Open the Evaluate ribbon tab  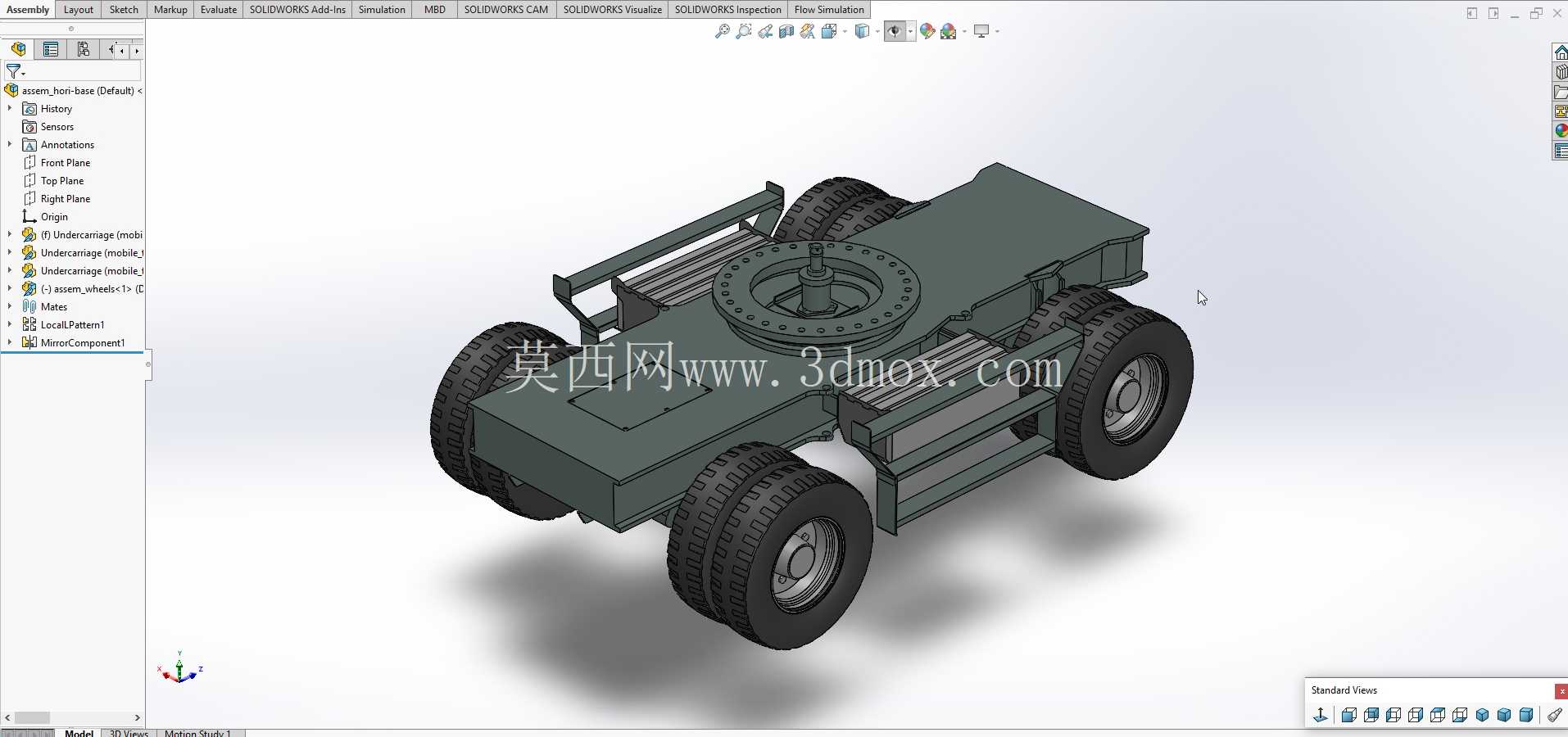(x=219, y=9)
